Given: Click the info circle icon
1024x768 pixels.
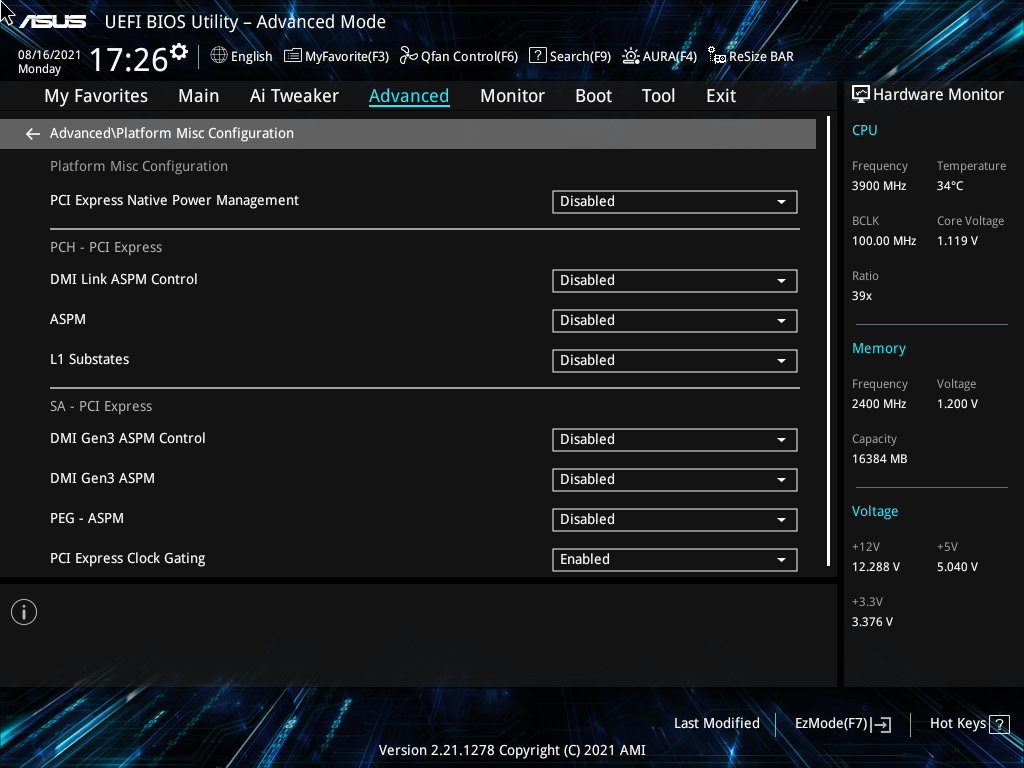Looking at the screenshot, I should pyautogui.click(x=24, y=613).
